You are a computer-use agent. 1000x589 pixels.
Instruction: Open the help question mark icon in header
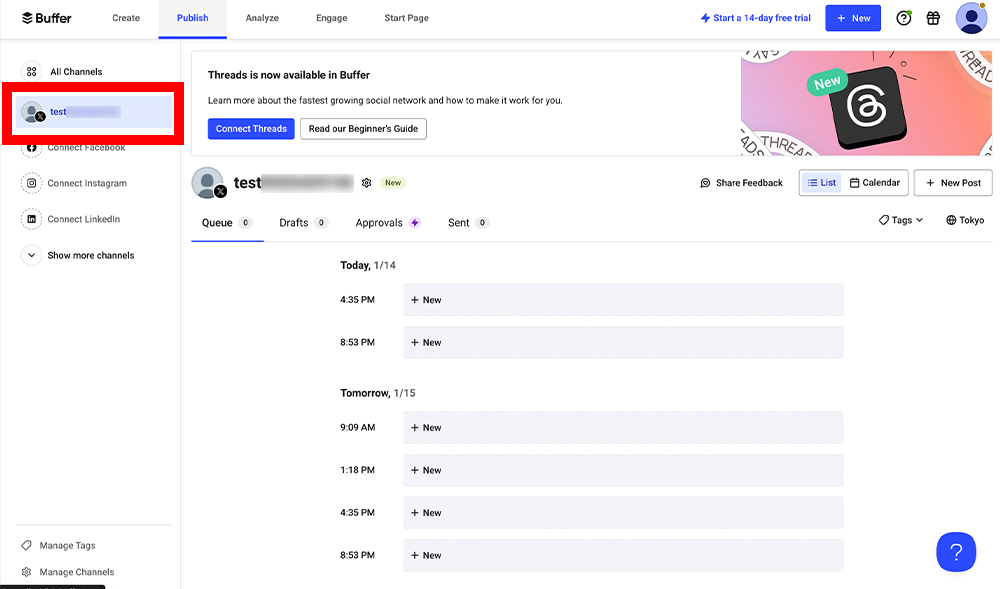pos(904,18)
